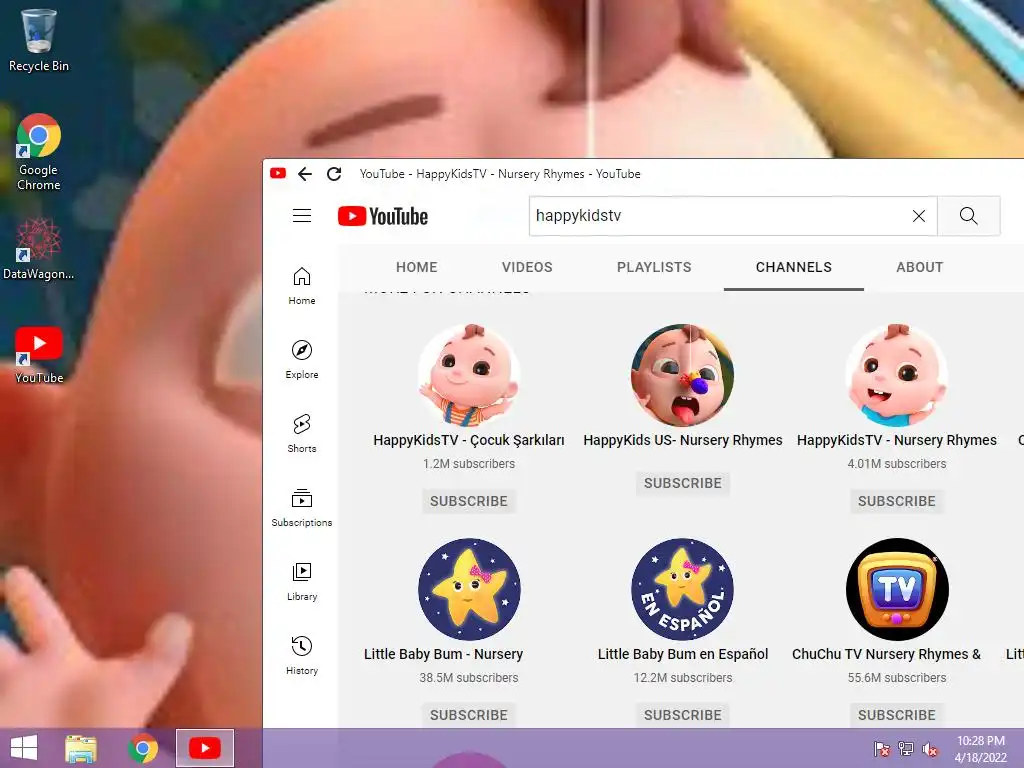Go back with the window's back arrow

point(305,174)
